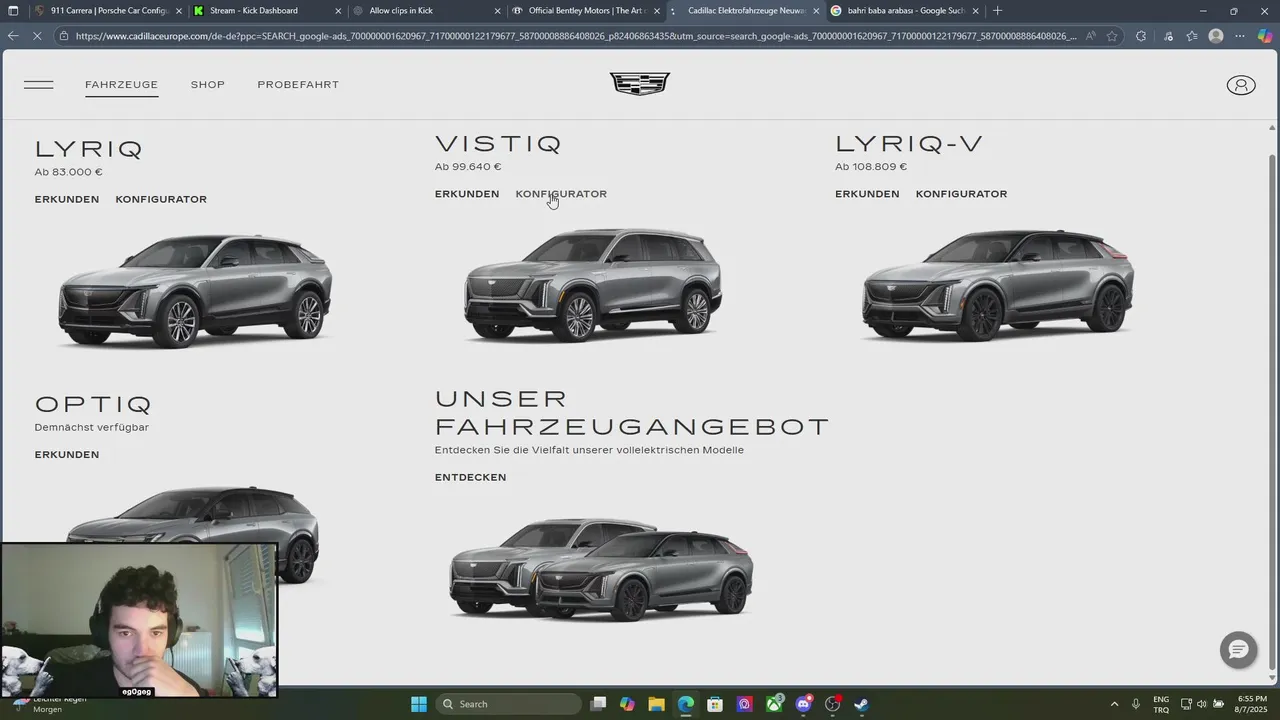Screen dimensions: 1280x720
Task: Open the tab actions menu icon
Action: tap(13, 11)
